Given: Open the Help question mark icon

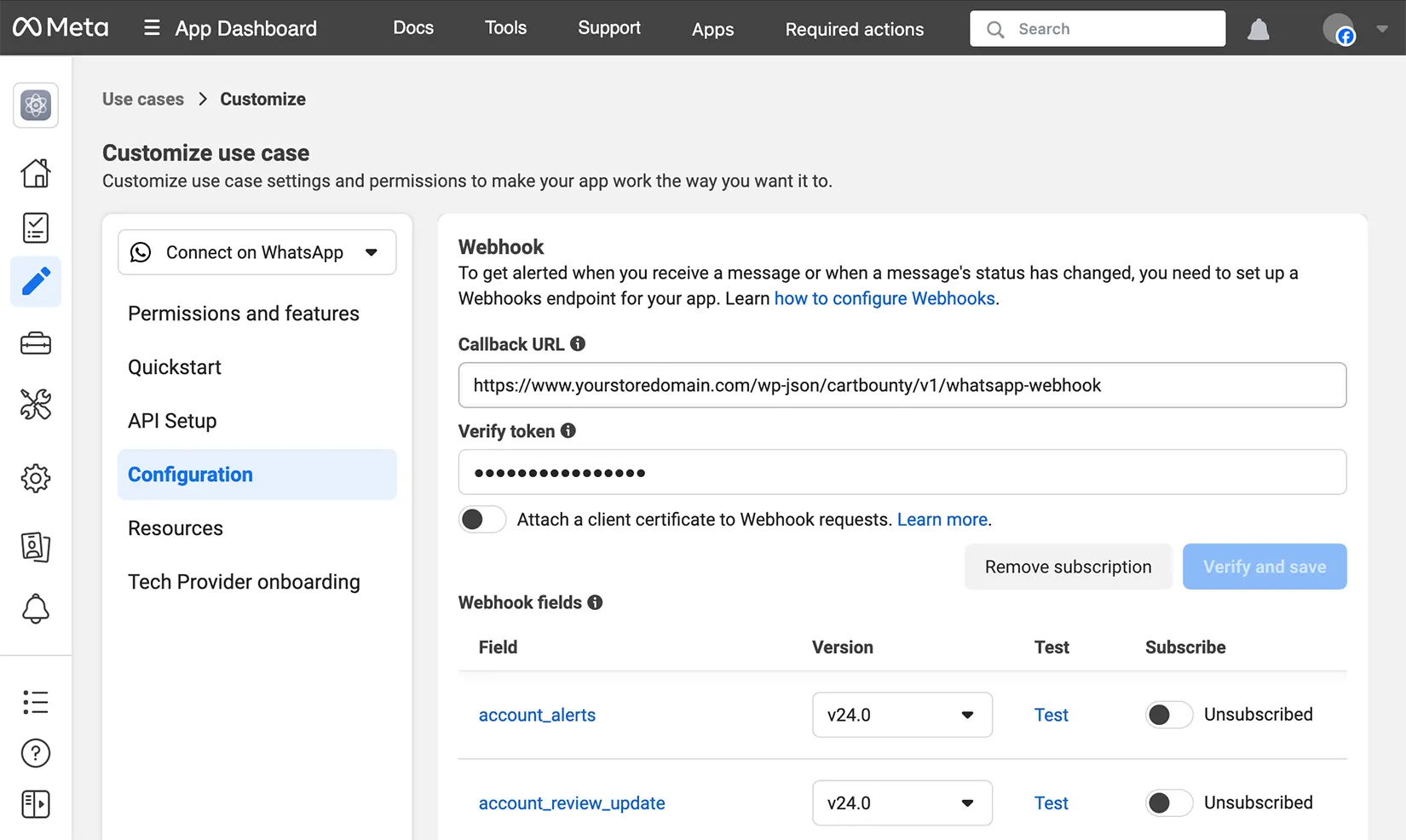Looking at the screenshot, I should click(35, 753).
